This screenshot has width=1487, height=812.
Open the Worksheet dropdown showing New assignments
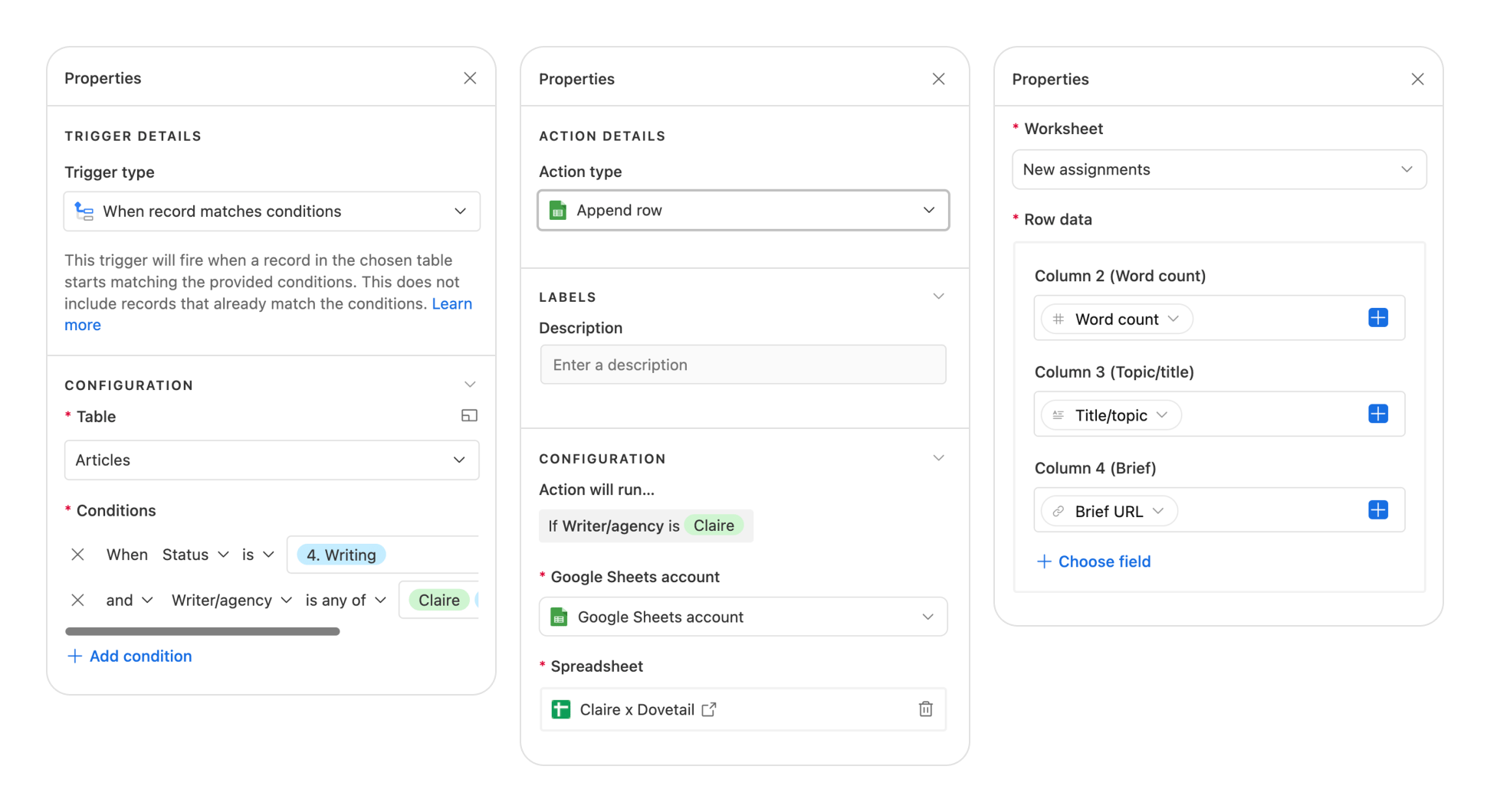coord(1218,169)
